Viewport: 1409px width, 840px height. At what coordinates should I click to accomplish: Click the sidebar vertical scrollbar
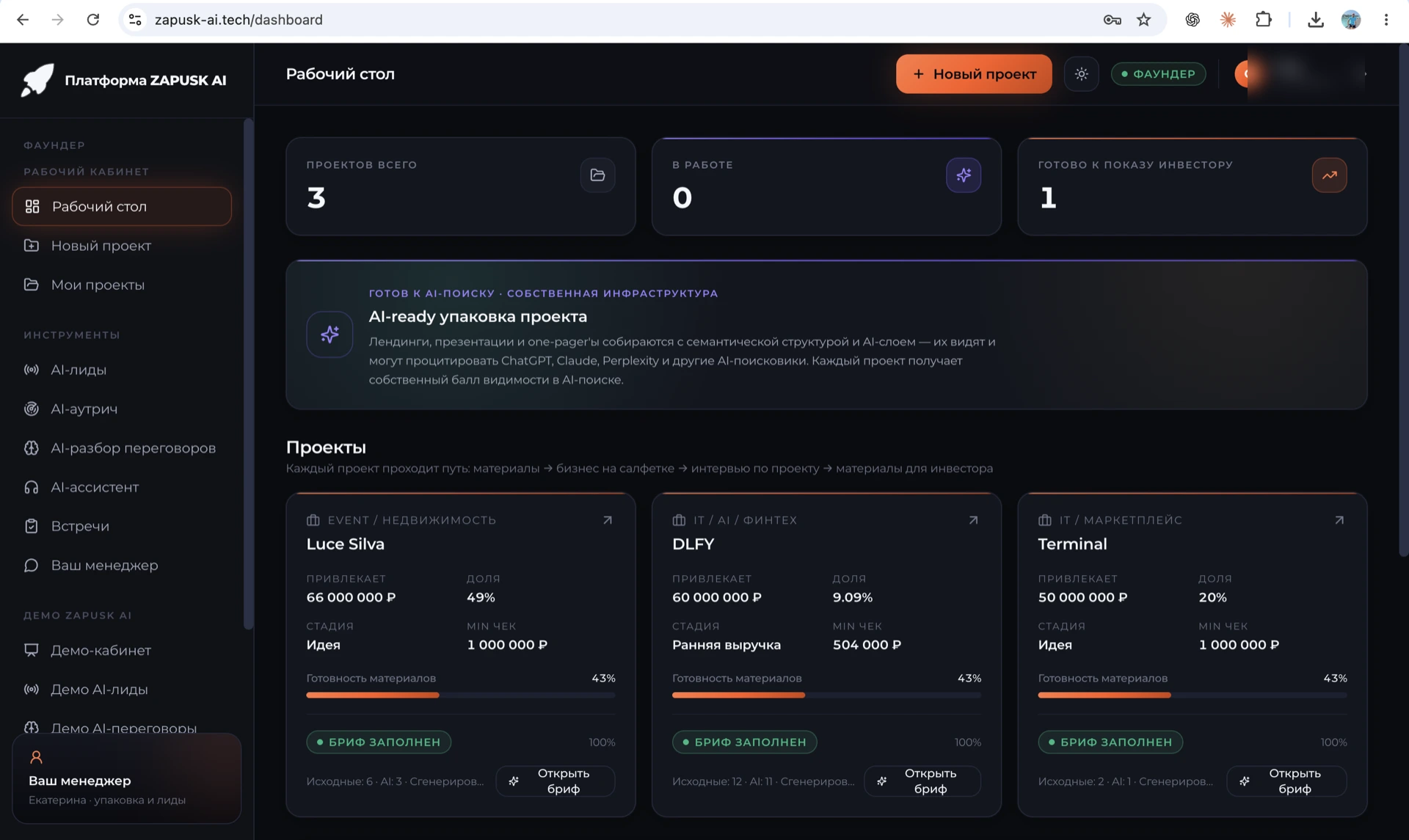click(x=248, y=374)
